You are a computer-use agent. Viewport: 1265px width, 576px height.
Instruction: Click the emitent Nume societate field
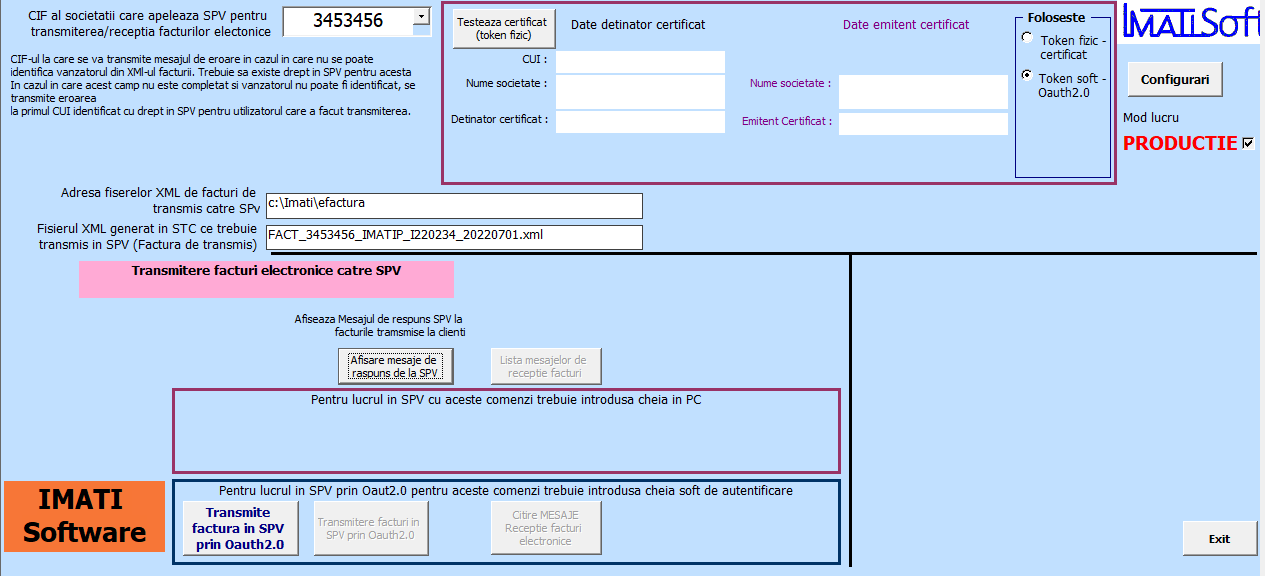tap(923, 92)
